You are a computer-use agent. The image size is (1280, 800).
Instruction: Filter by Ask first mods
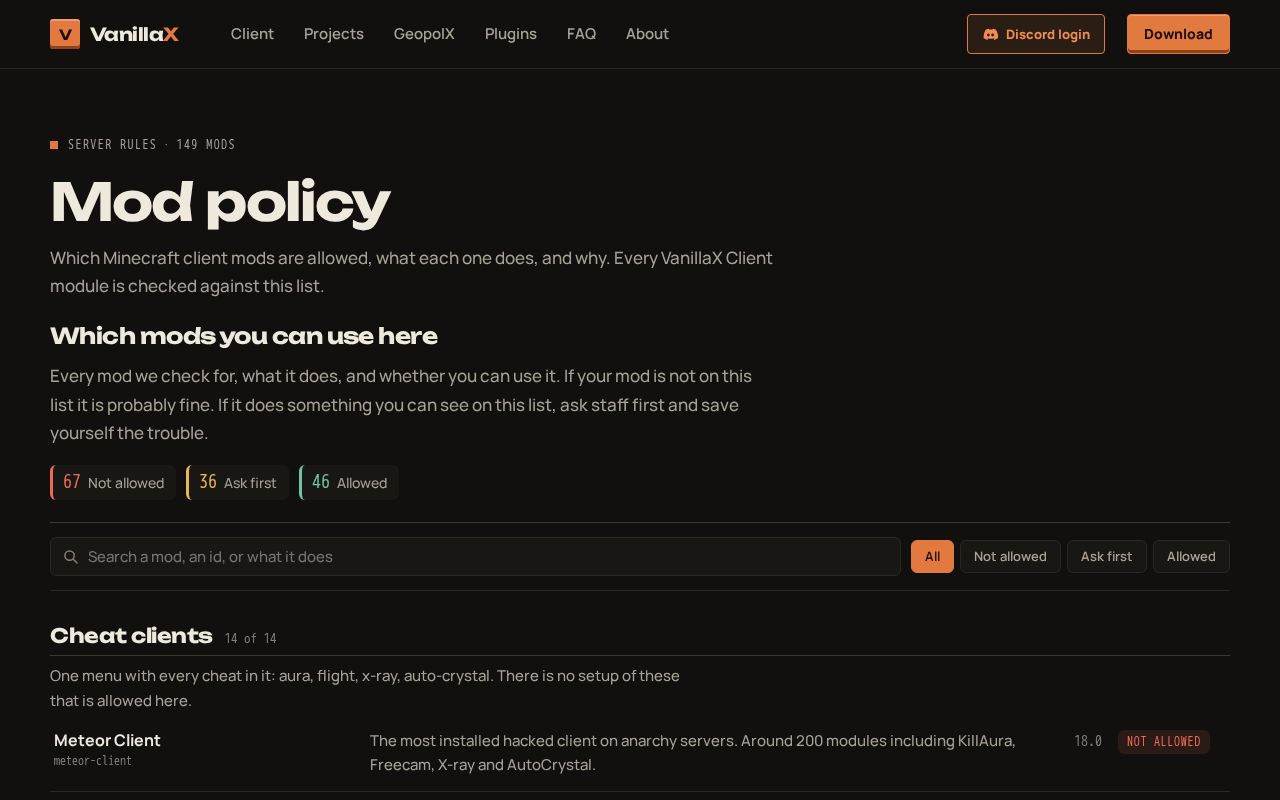pyautogui.click(x=1106, y=557)
